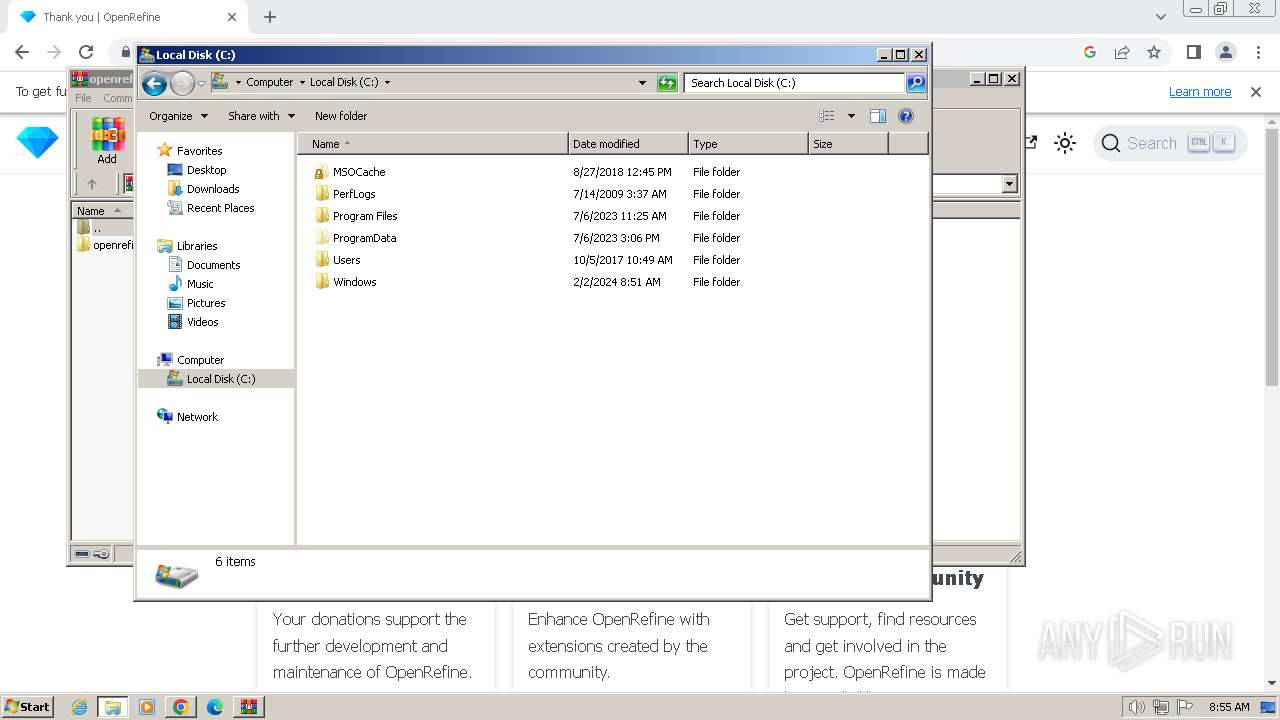
Task: Open Desktop in the navigation pane
Action: [206, 170]
